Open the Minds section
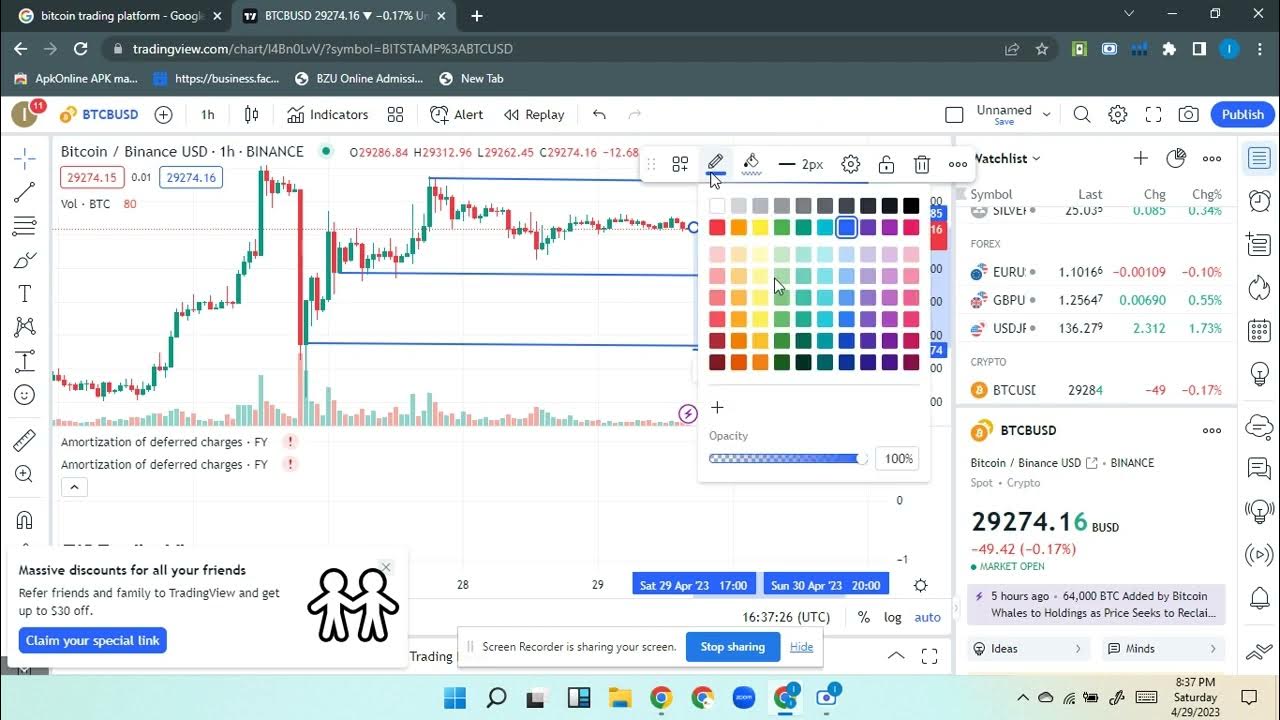Image resolution: width=1280 pixels, height=720 pixels. (1163, 649)
